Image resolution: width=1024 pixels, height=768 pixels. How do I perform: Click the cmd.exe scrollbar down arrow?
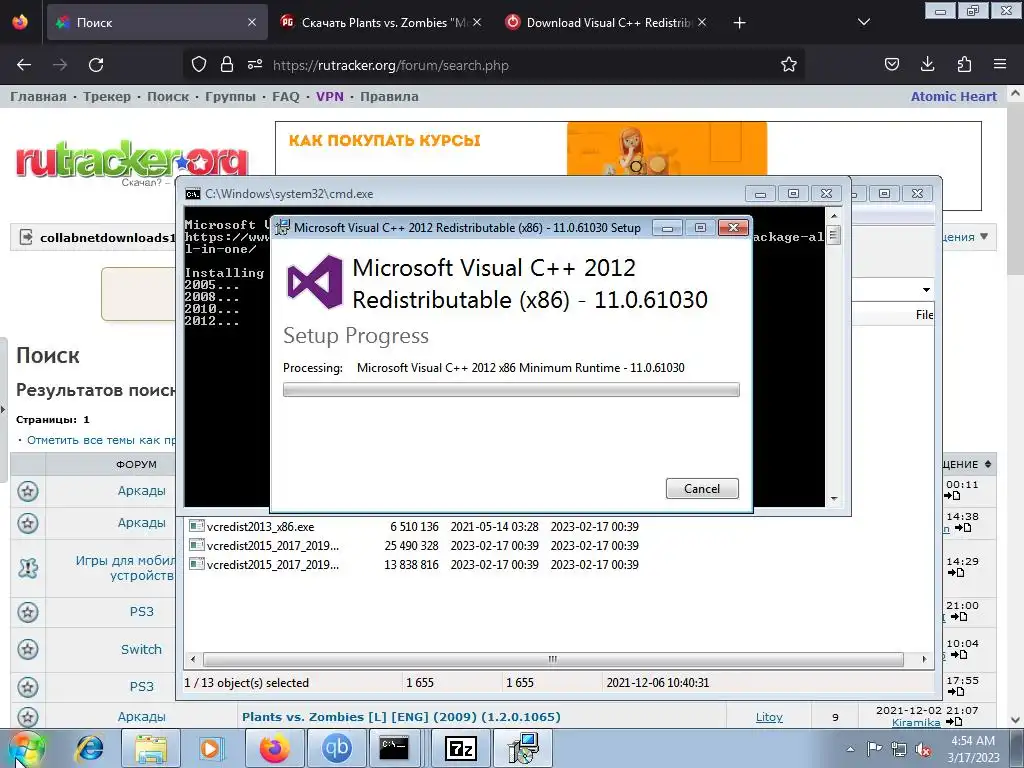[833, 499]
